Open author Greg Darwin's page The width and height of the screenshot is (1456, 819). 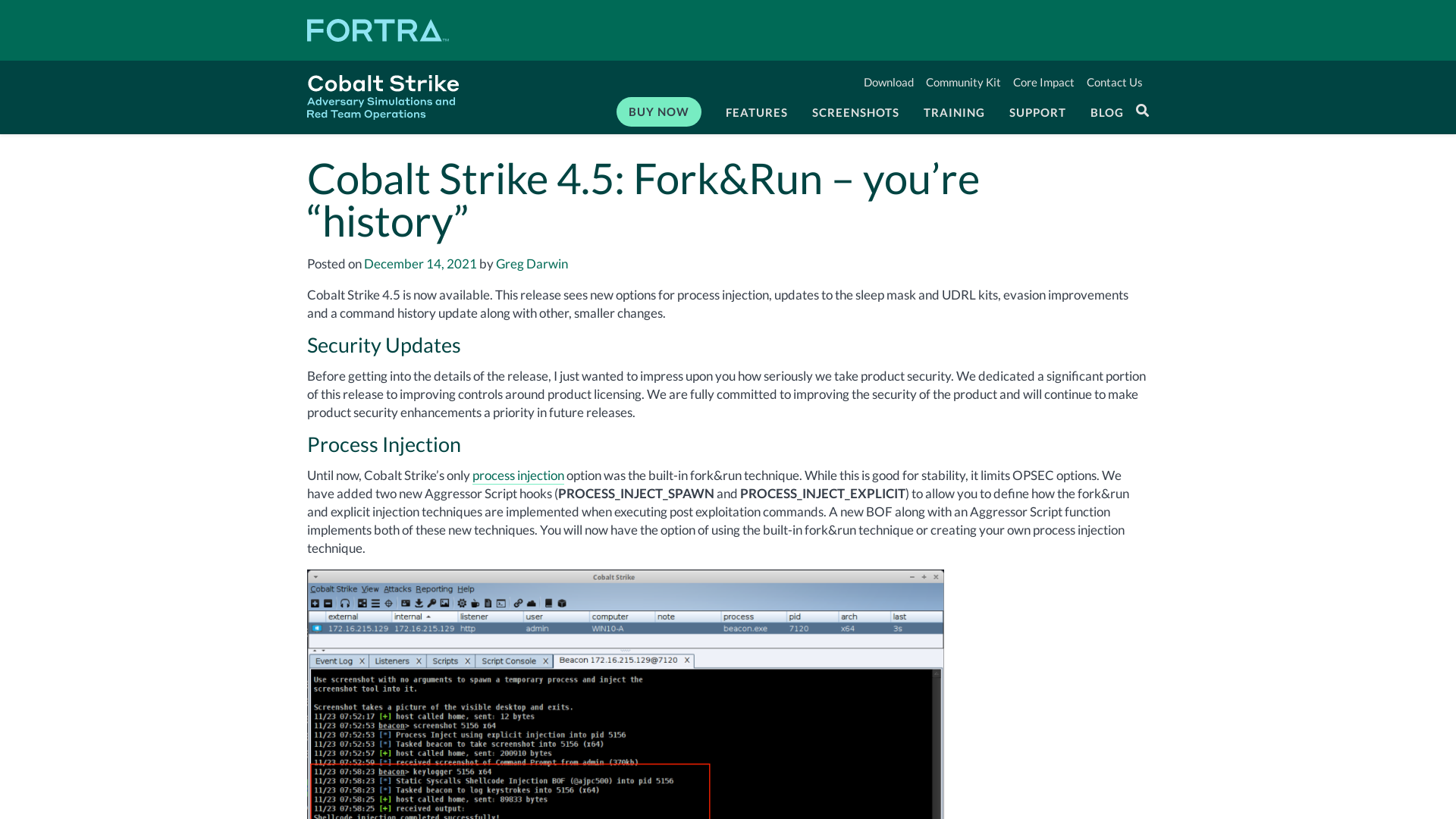point(532,264)
